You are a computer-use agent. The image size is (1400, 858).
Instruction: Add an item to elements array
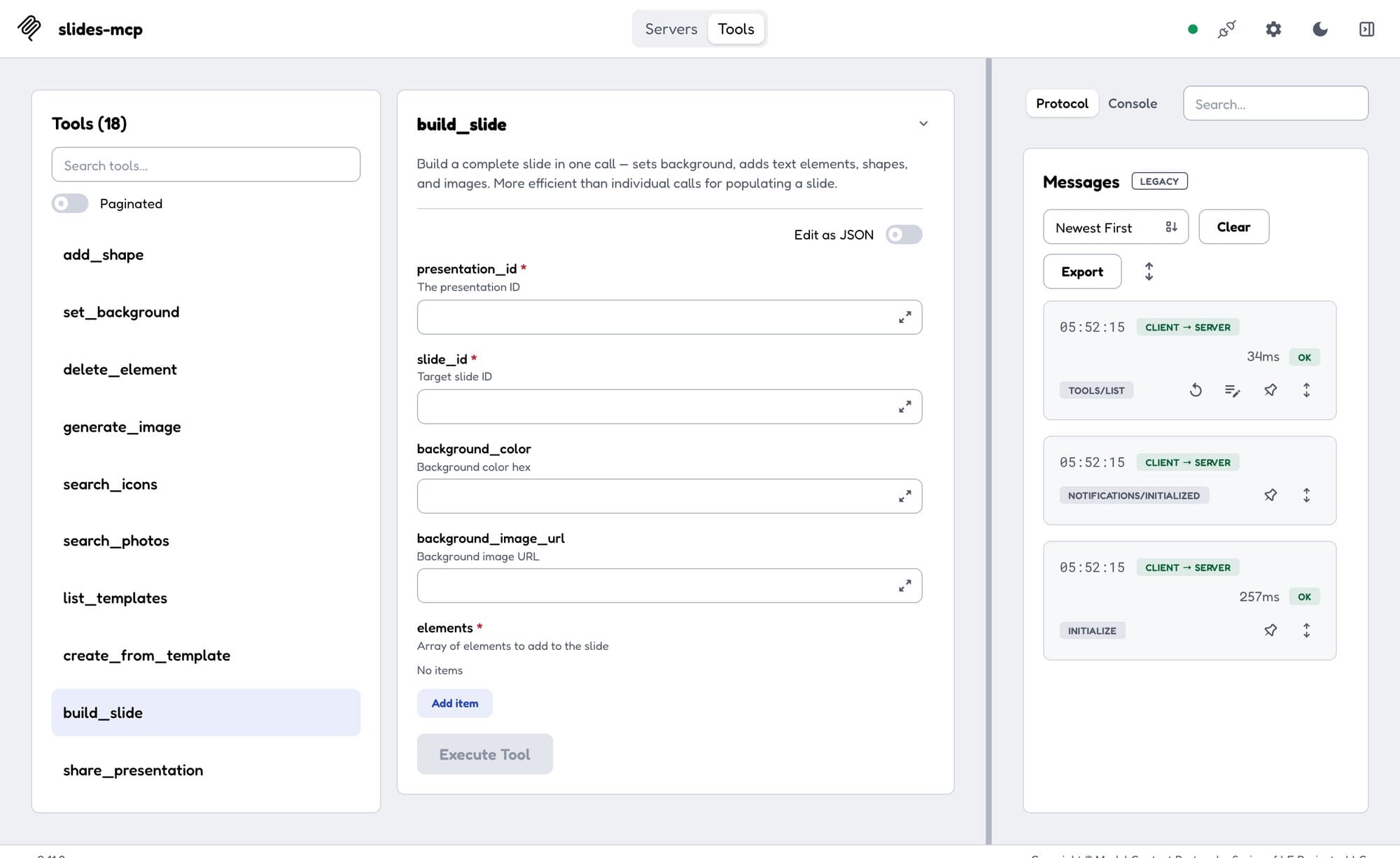coord(455,703)
